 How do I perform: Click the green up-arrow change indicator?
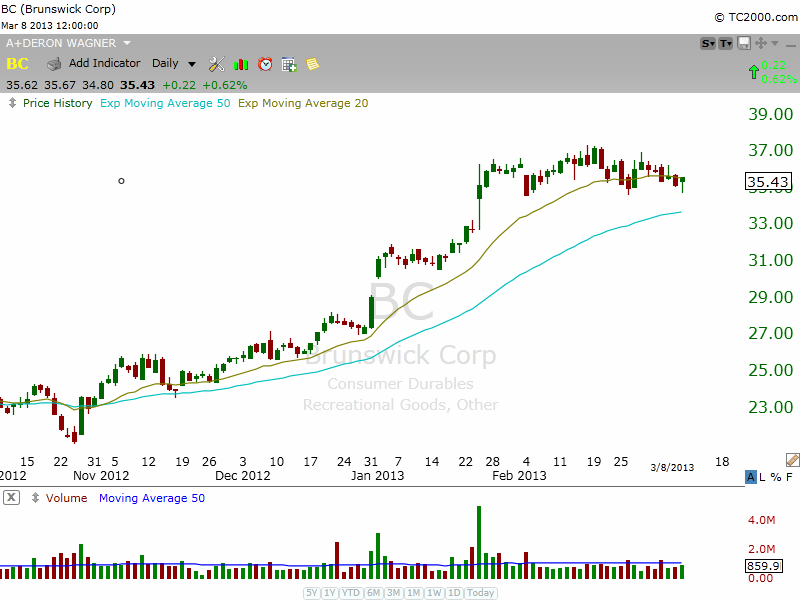(754, 72)
